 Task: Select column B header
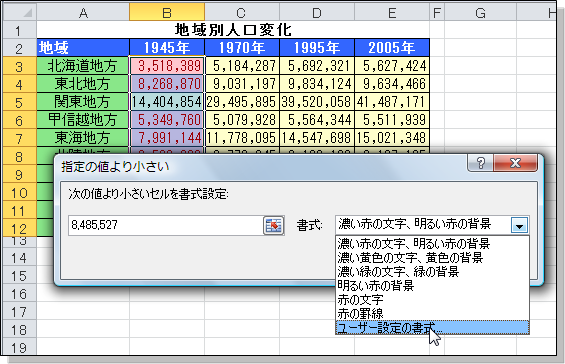pyautogui.click(x=167, y=12)
